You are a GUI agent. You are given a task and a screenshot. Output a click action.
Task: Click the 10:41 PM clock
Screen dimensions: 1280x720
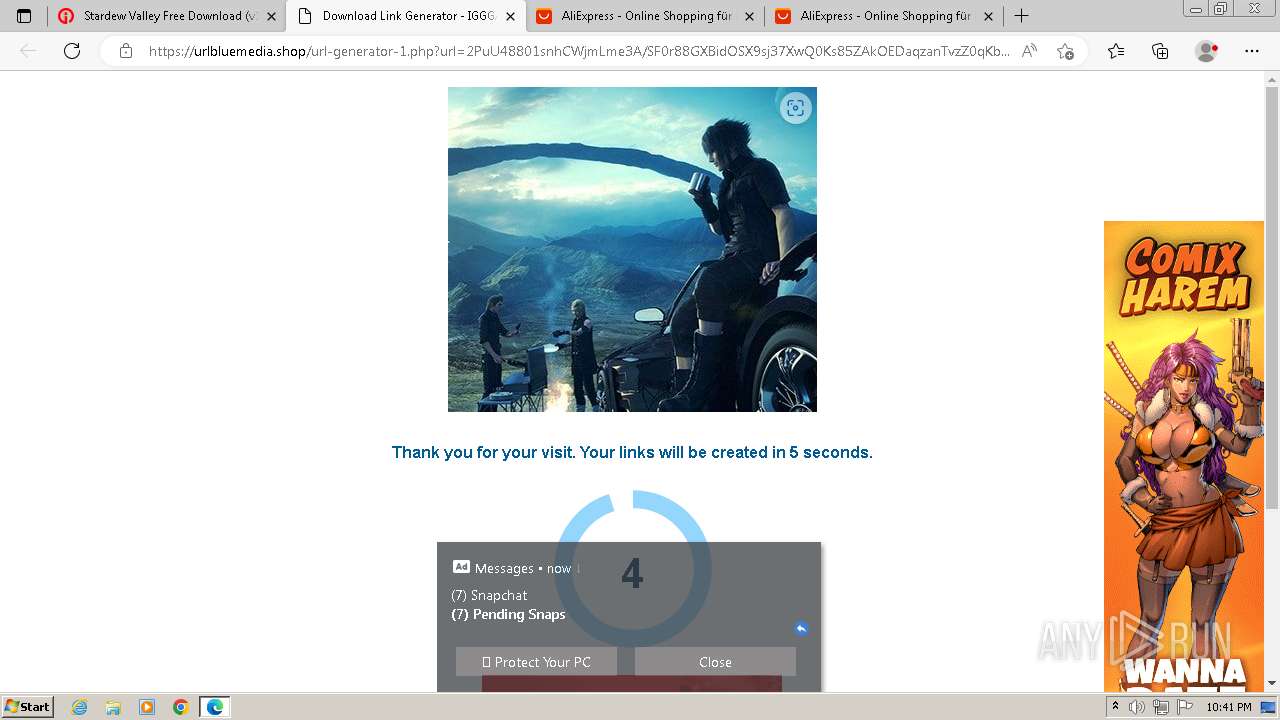pyautogui.click(x=1229, y=707)
